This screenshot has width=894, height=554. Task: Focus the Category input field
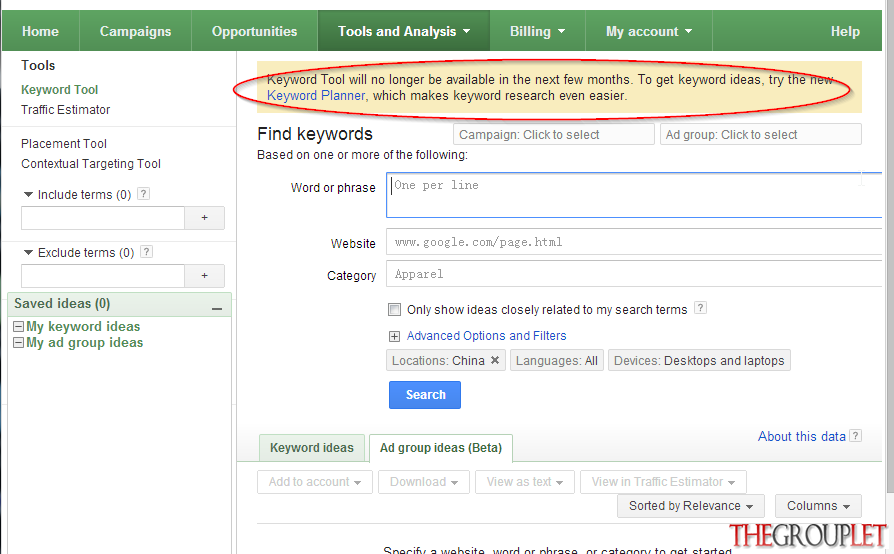point(634,274)
